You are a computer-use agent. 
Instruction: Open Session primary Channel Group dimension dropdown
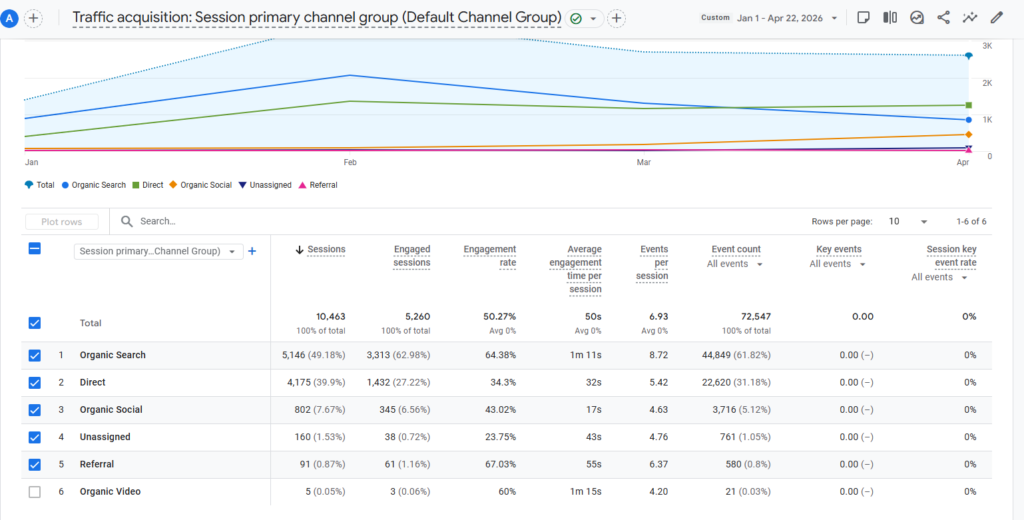[x=159, y=252]
